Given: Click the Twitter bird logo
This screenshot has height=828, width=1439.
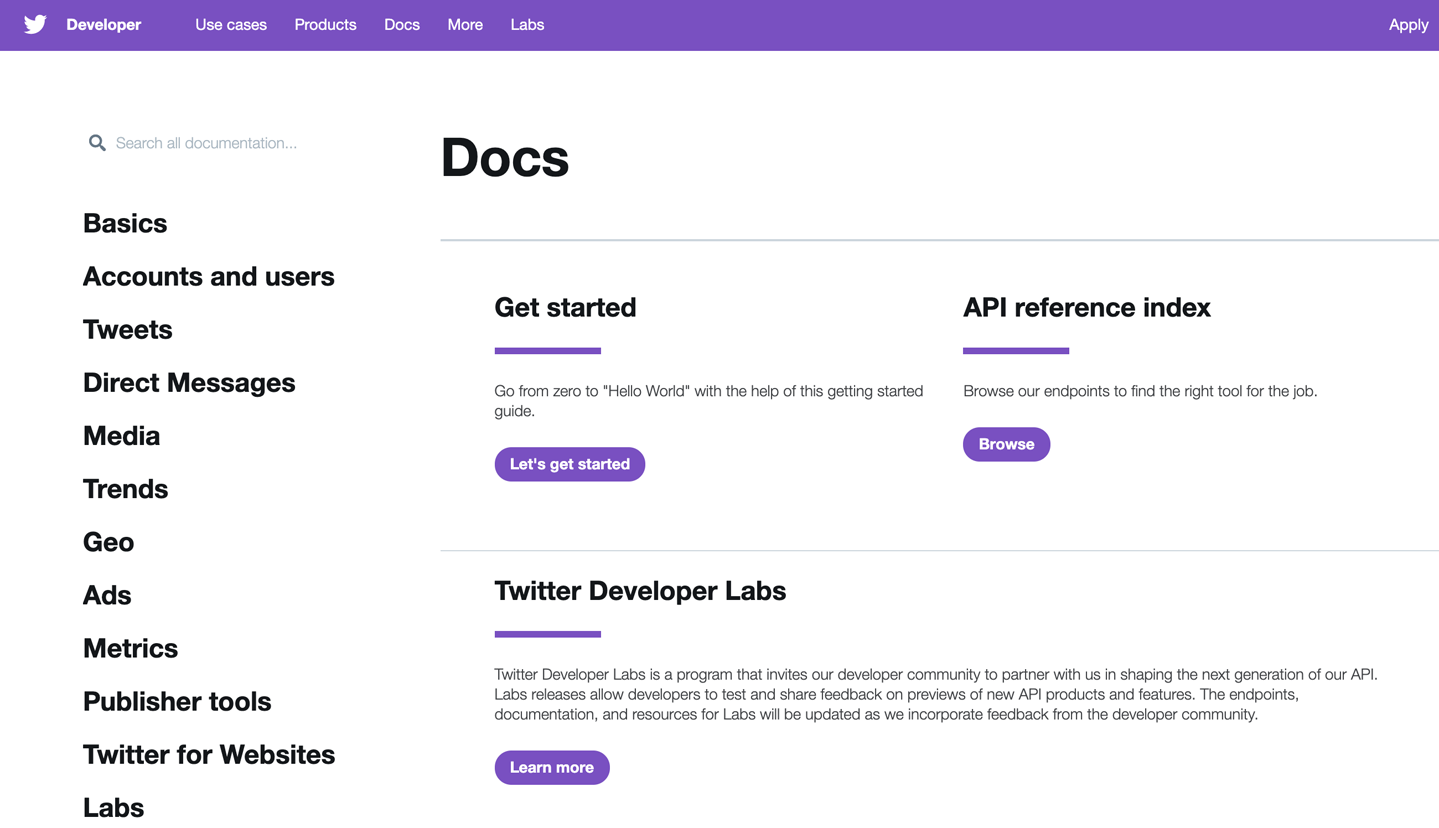Looking at the screenshot, I should [x=35, y=25].
